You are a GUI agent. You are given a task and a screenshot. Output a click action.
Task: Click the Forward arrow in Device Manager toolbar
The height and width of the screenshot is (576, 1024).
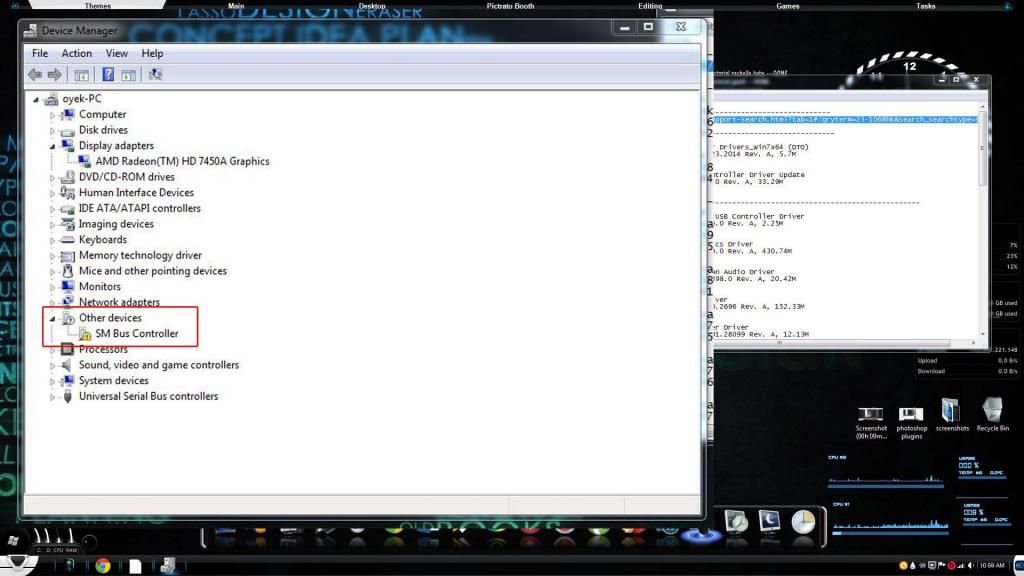click(55, 74)
